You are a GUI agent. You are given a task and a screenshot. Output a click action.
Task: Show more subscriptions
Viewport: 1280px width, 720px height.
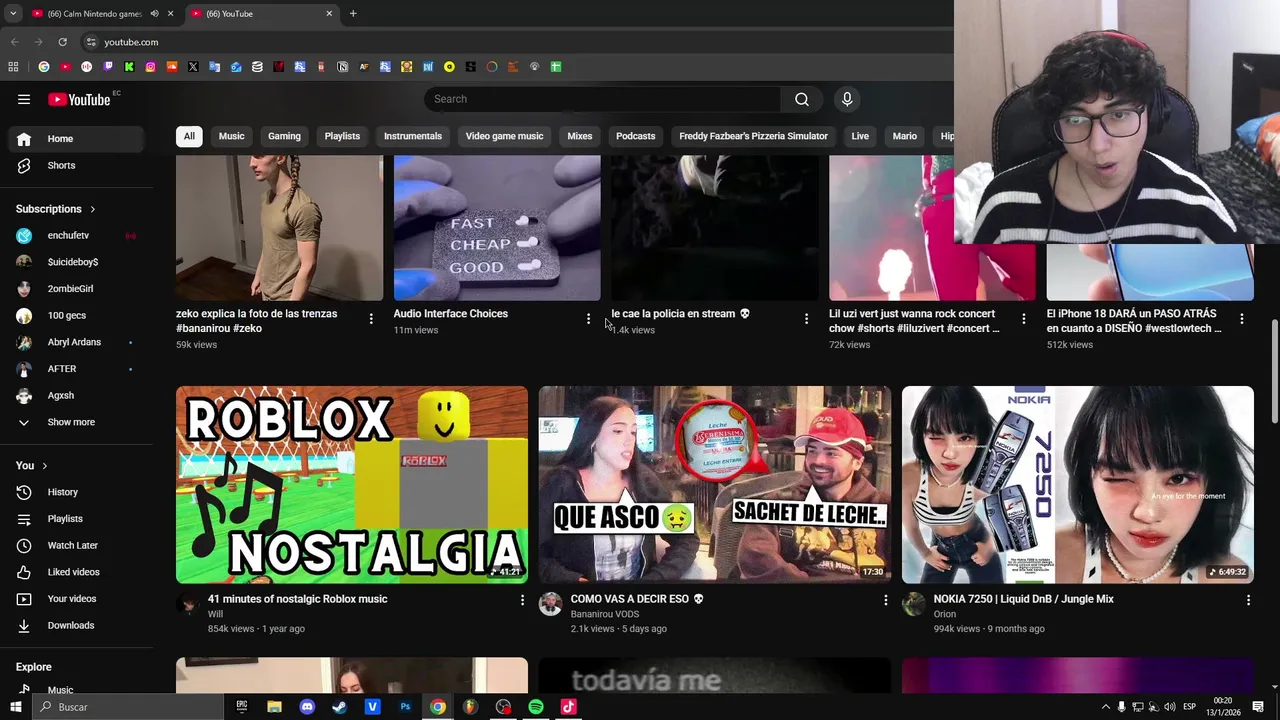(x=76, y=422)
